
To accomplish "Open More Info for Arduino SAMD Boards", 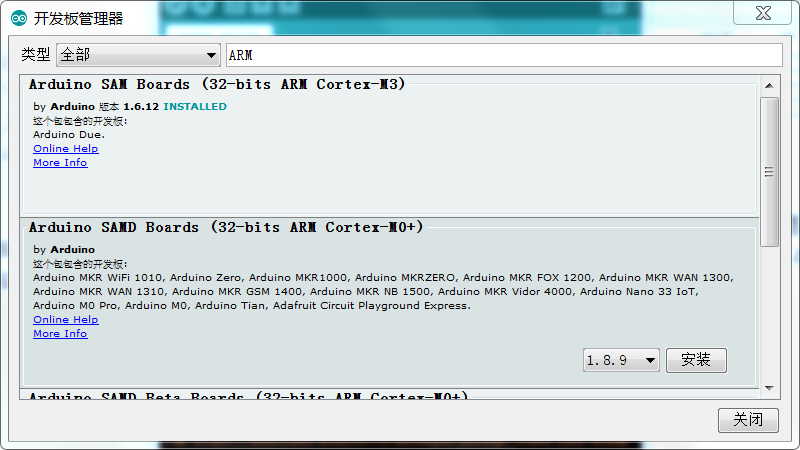I will (60, 334).
